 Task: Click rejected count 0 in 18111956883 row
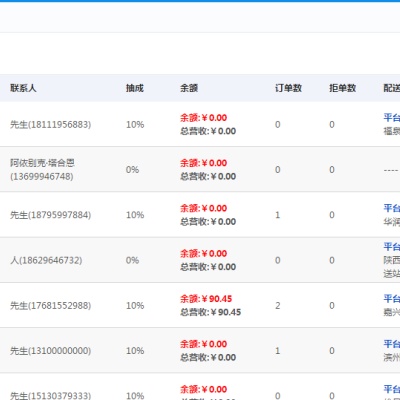pos(332,124)
